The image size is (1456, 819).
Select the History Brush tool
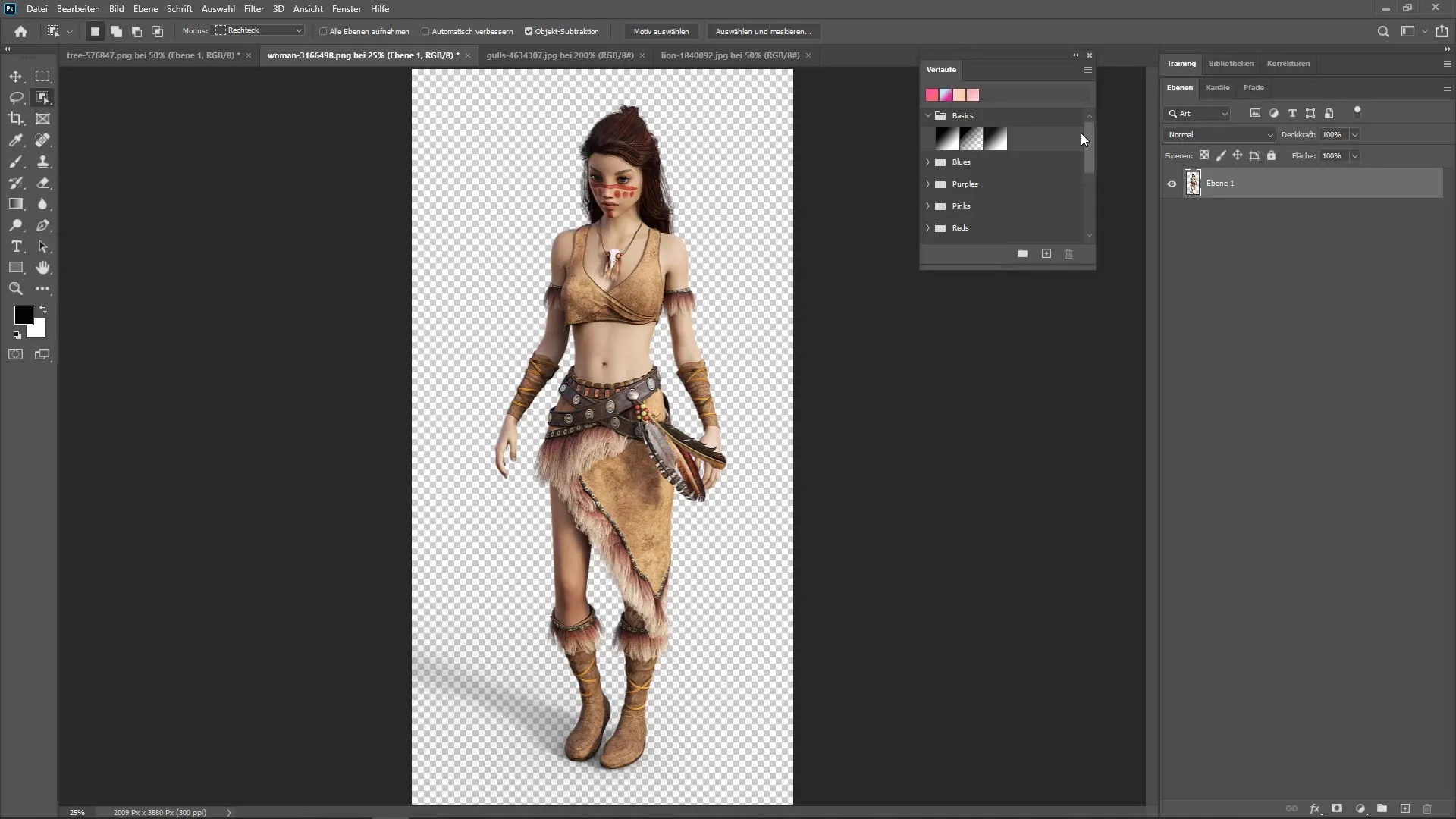16,183
